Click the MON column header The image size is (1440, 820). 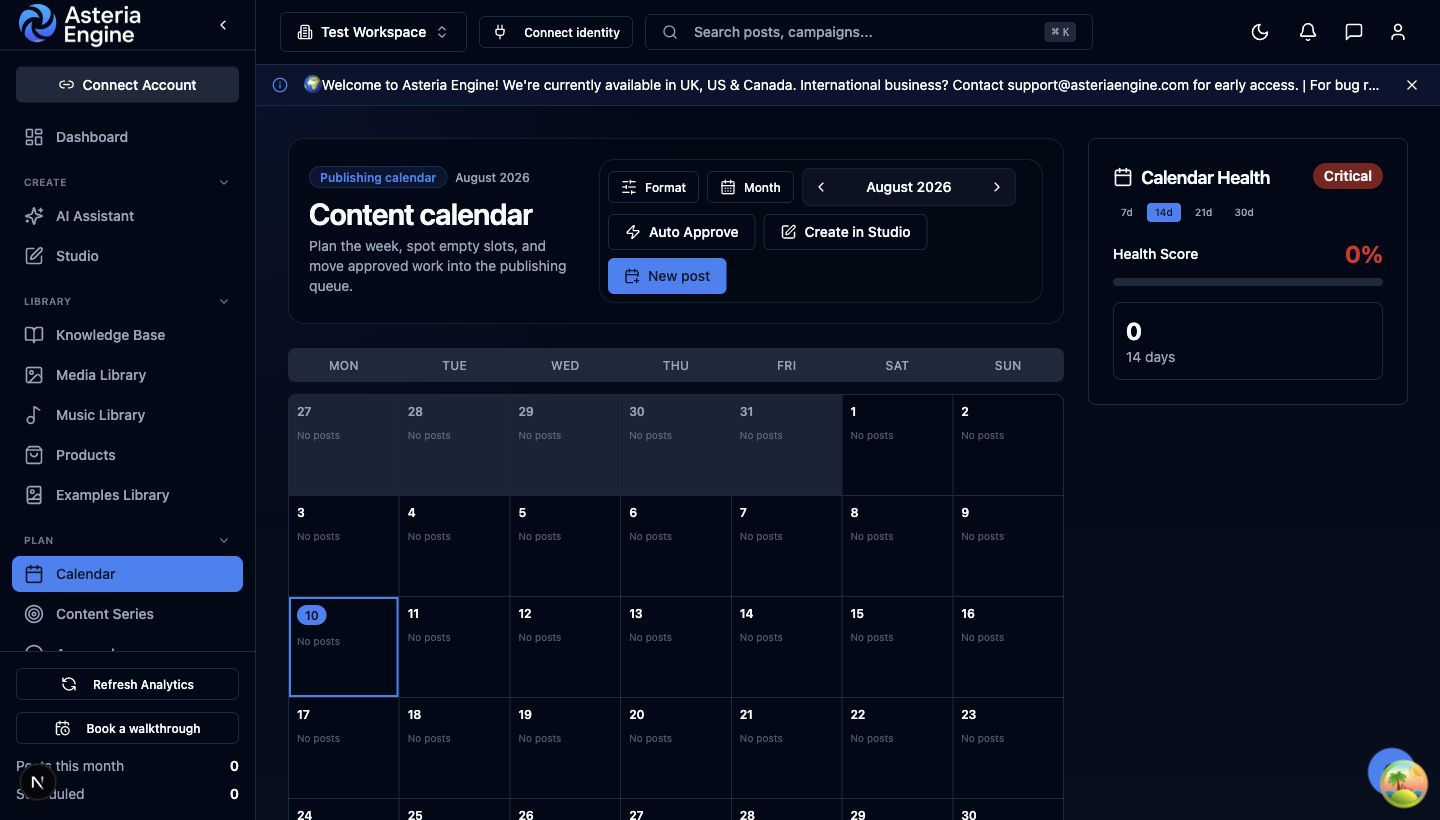point(343,365)
